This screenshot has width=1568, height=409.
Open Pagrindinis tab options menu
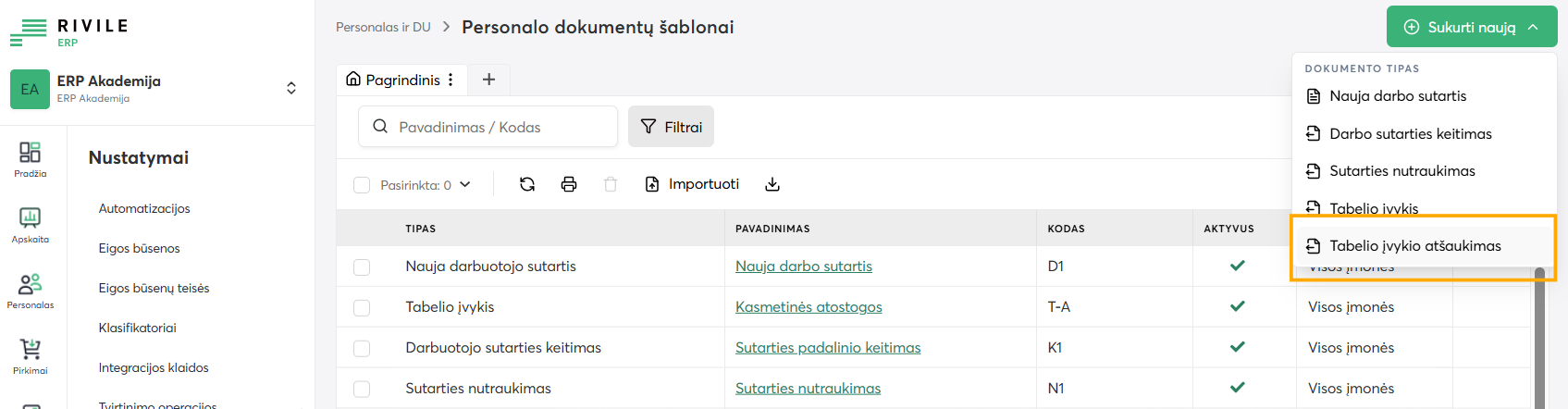point(451,80)
